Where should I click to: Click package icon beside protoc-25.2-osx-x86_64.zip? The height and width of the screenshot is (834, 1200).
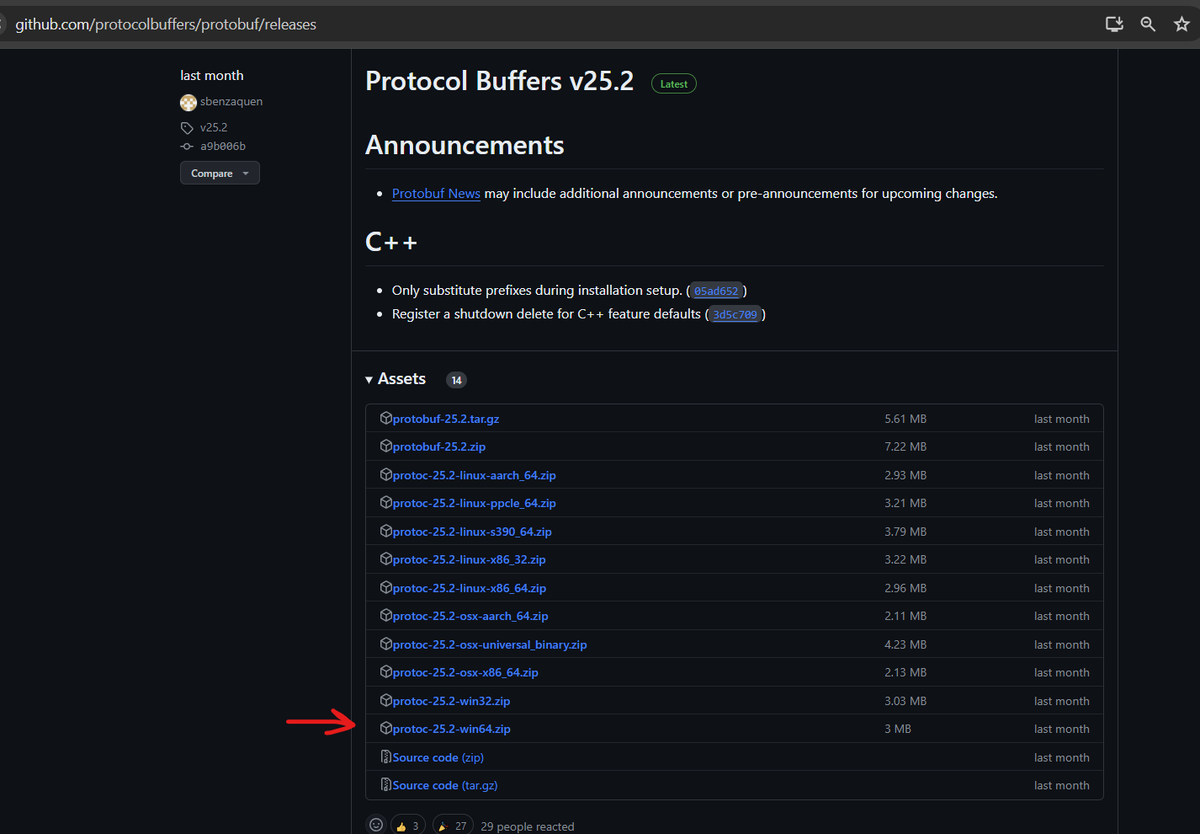386,672
